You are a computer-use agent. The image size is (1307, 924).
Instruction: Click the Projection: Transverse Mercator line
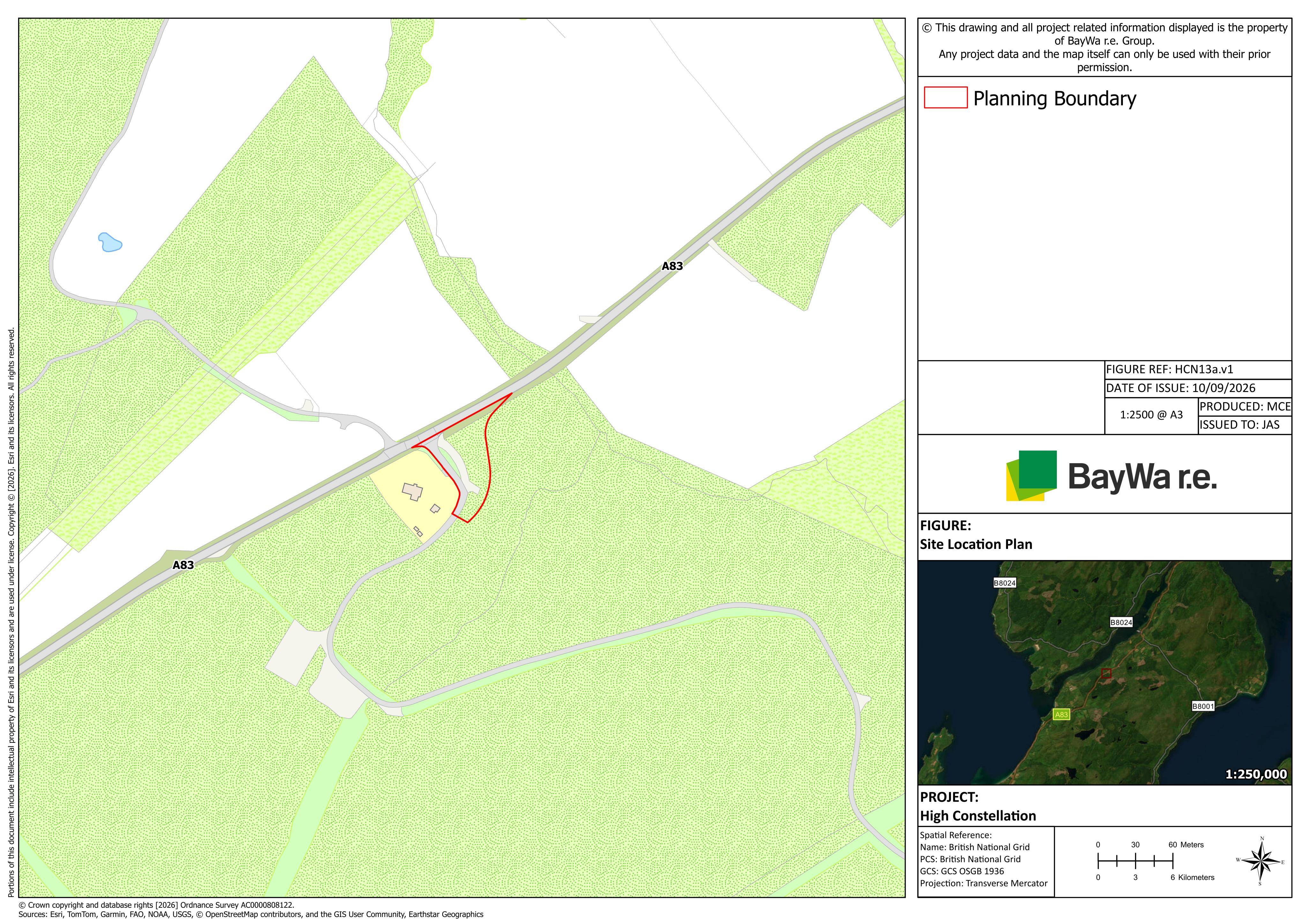click(x=984, y=883)
